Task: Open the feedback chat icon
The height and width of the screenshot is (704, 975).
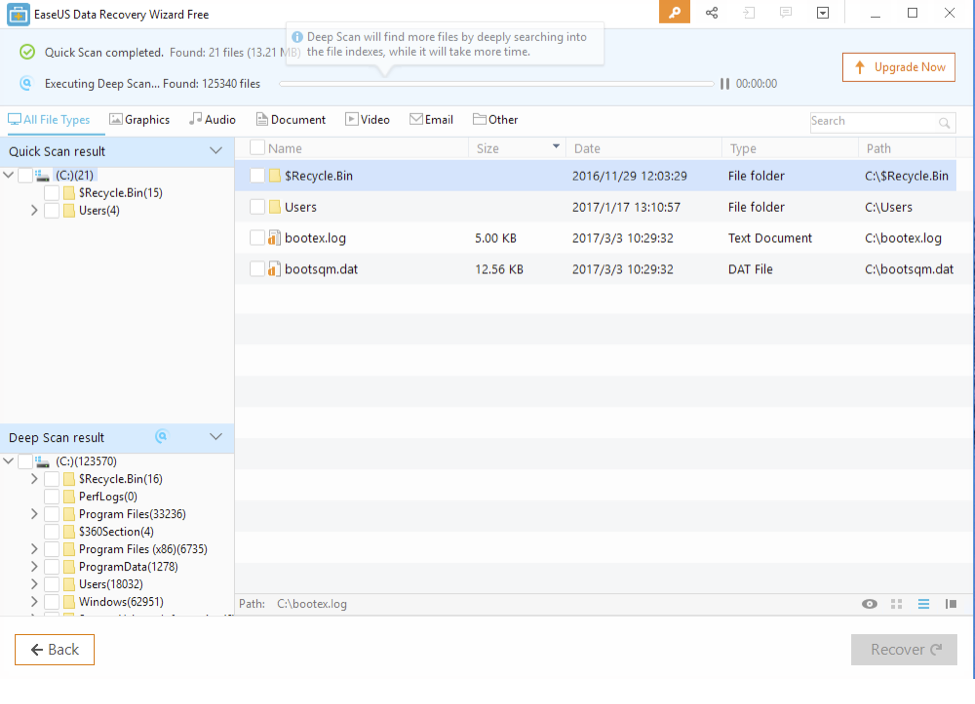Action: point(786,12)
